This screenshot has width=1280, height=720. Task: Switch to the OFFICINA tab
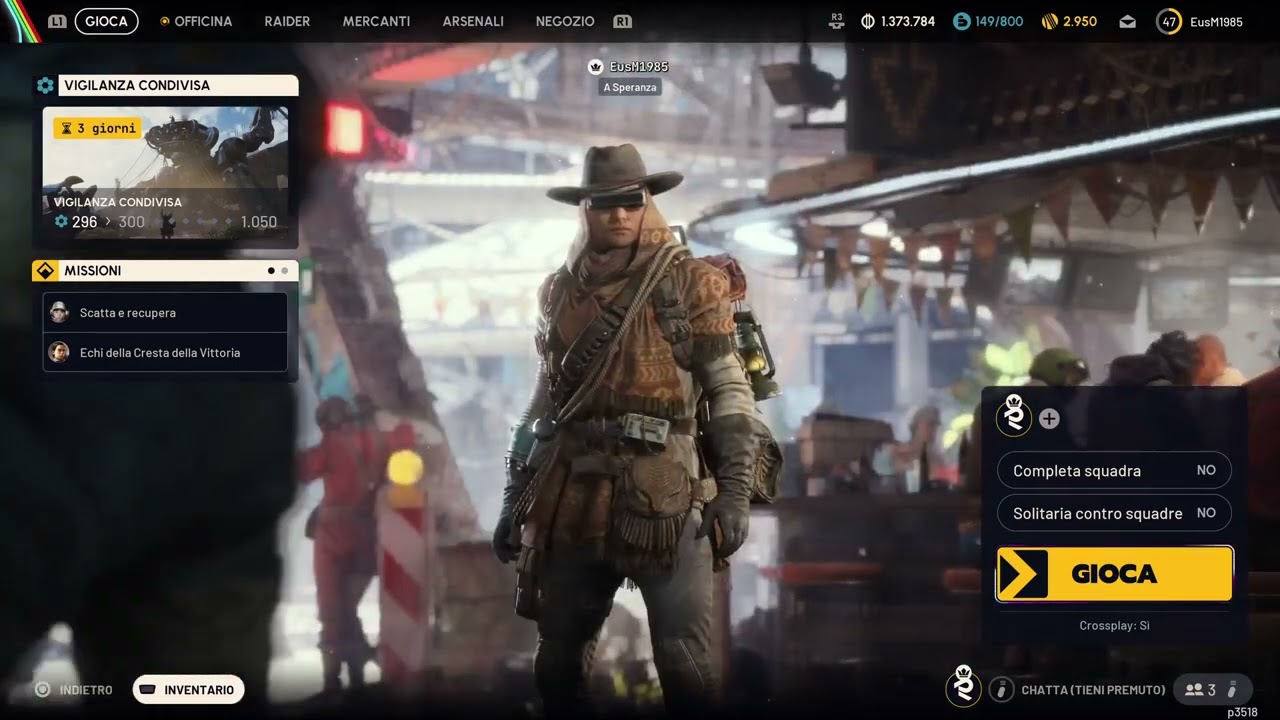[203, 21]
